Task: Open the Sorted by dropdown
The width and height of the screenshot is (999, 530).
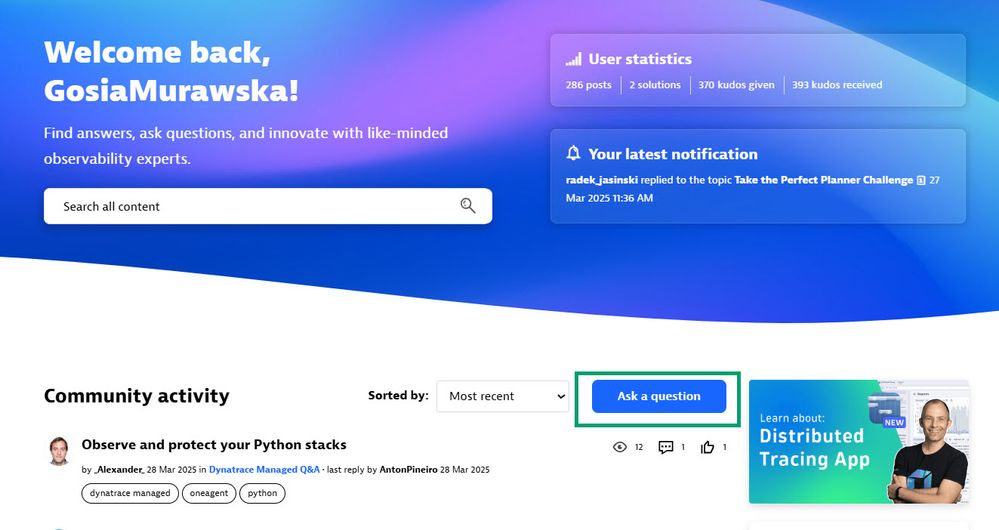Action: coord(502,396)
